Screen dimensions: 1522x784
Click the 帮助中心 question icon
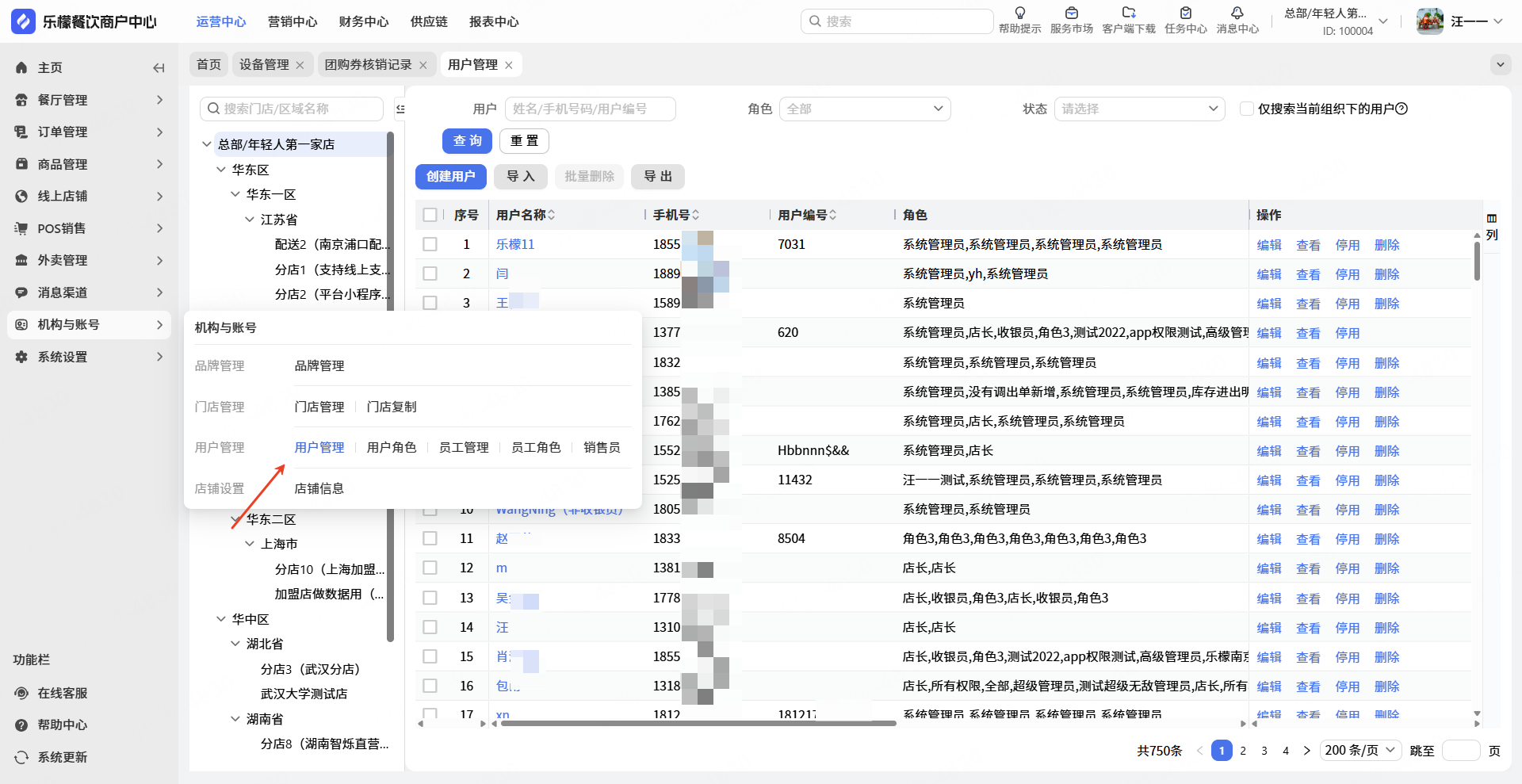coord(21,725)
